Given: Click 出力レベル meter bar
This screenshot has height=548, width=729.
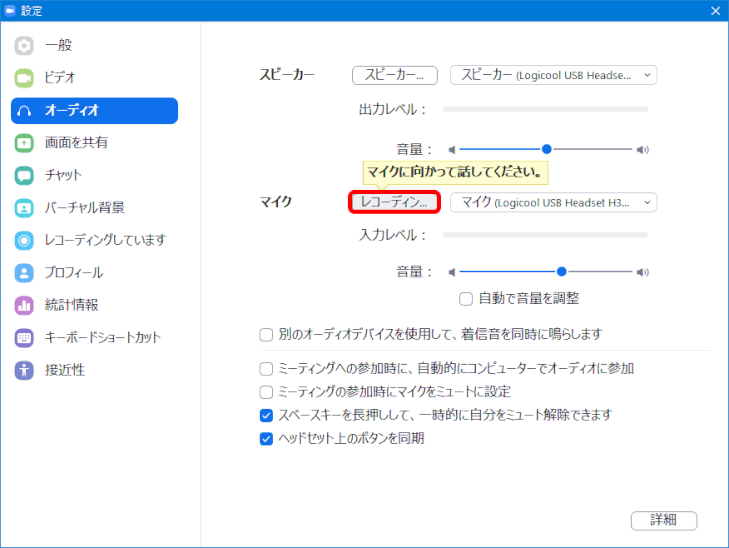Looking at the screenshot, I should (x=545, y=109).
